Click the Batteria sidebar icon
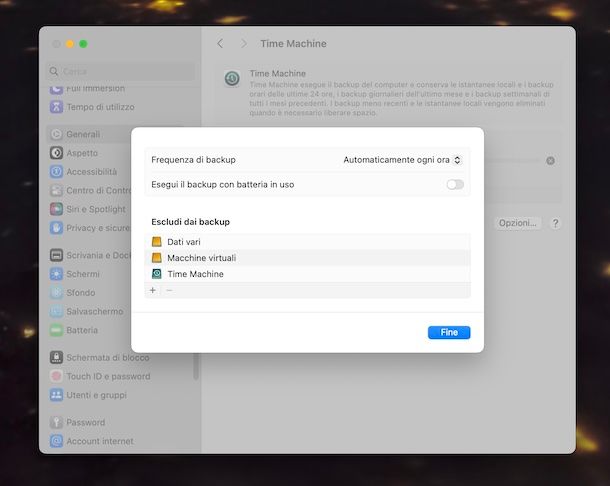Viewport: 610px width, 486px height. pyautogui.click(x=56, y=330)
